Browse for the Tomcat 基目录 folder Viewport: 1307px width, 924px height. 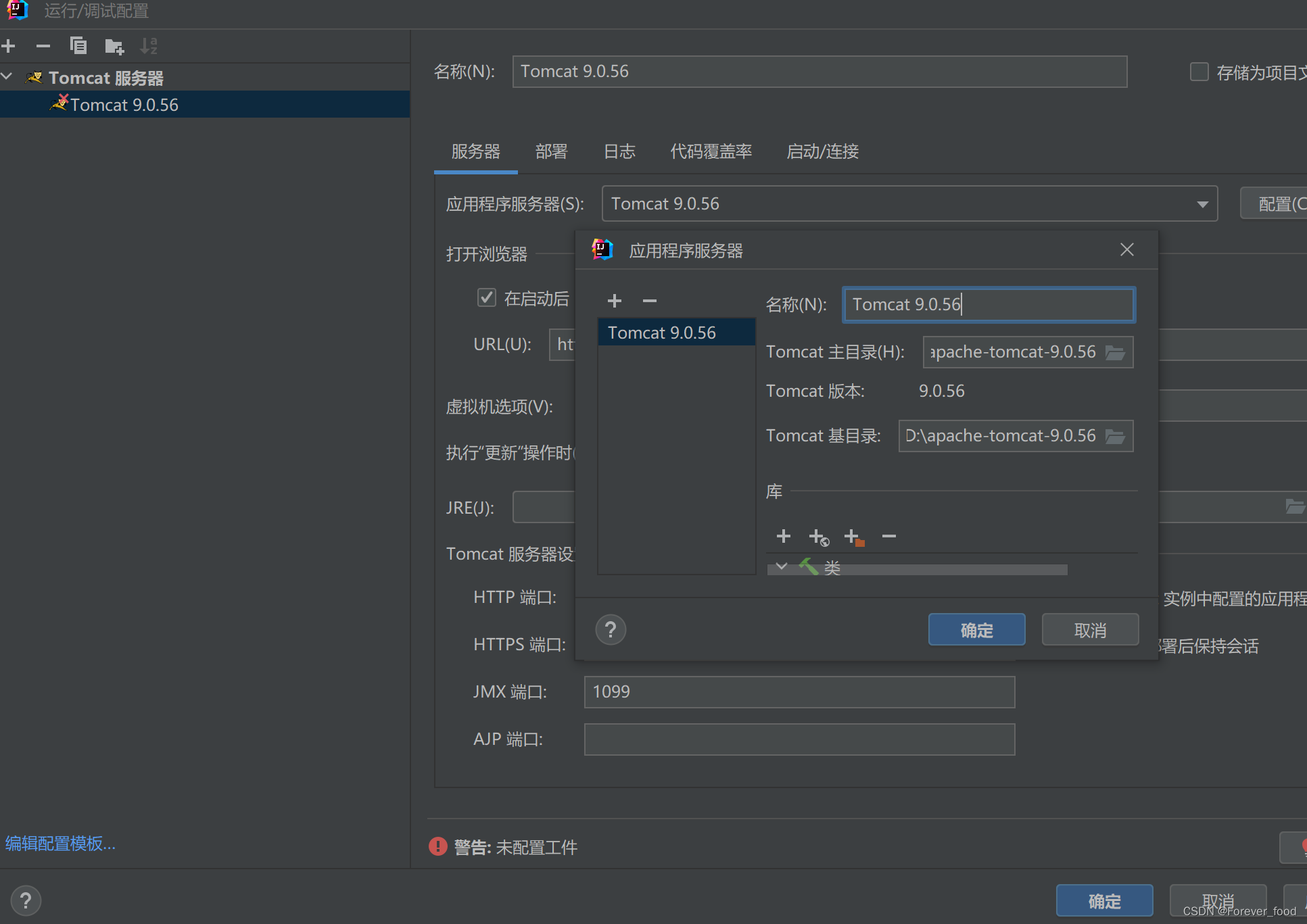coord(1115,437)
